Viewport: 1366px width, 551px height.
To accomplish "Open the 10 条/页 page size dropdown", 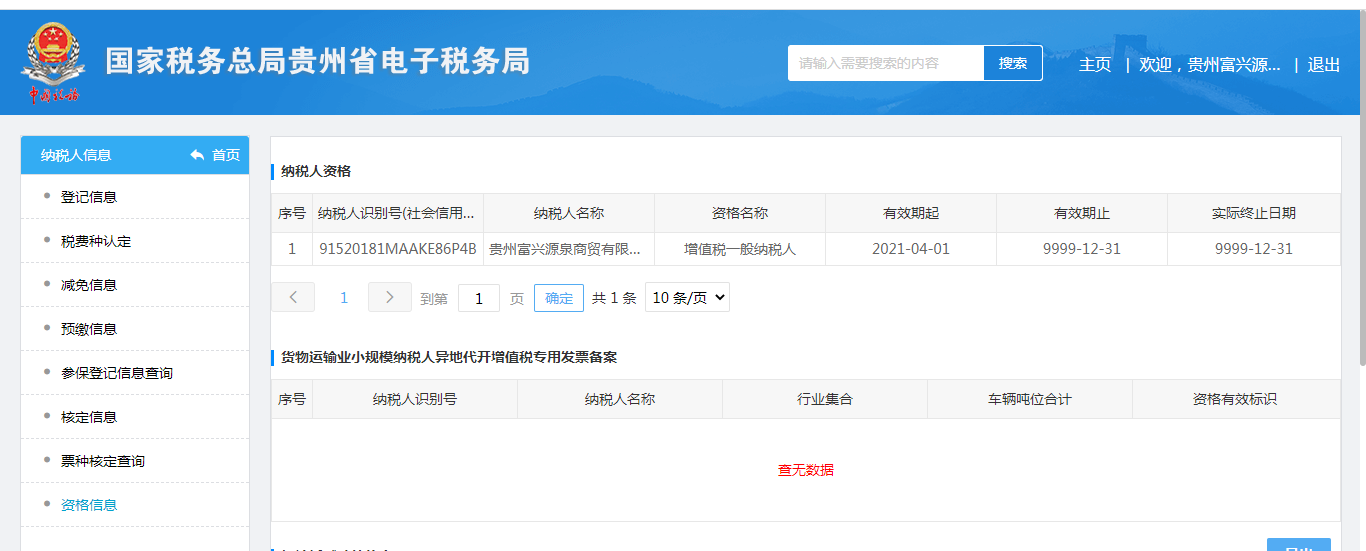I will pos(687,297).
